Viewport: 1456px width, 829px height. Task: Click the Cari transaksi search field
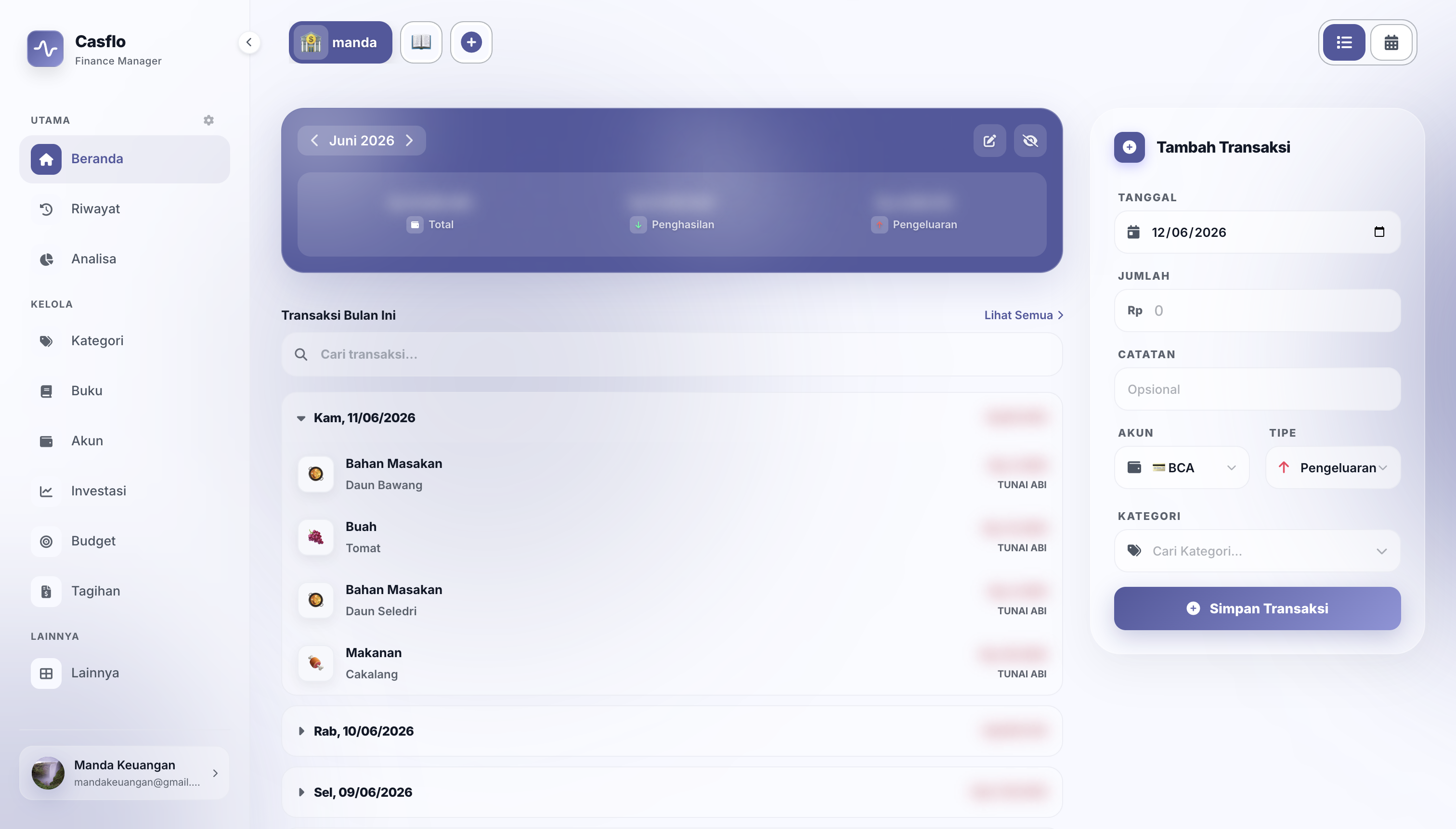(x=671, y=354)
